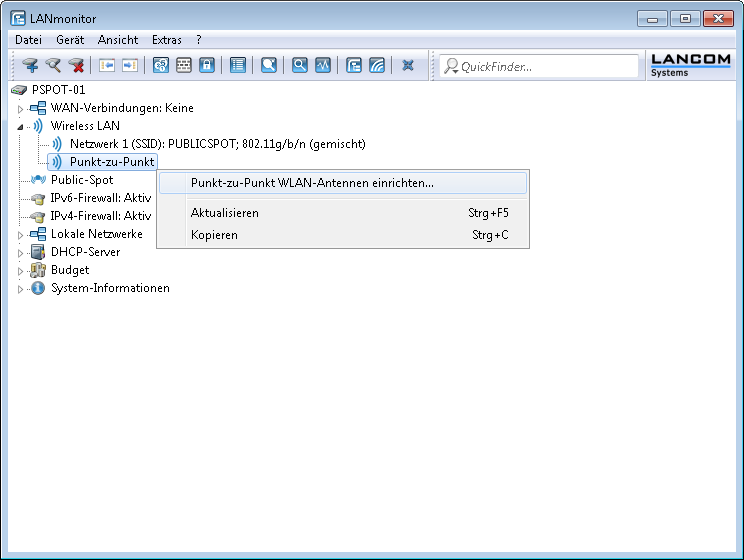Image resolution: width=744 pixels, height=560 pixels.
Task: Expand the WAN-Verbindungen tree node
Action: (x=21, y=108)
